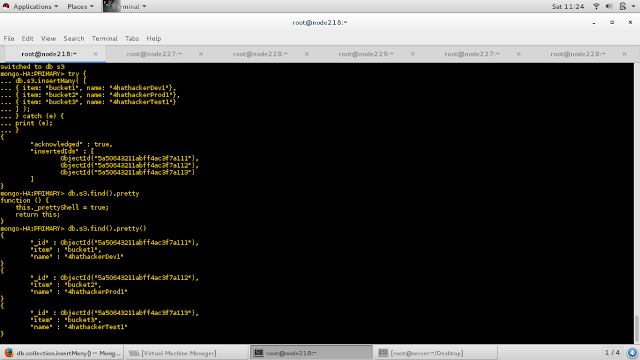
Task: Click the 'switched to db s3' line
Action: (x=33, y=67)
